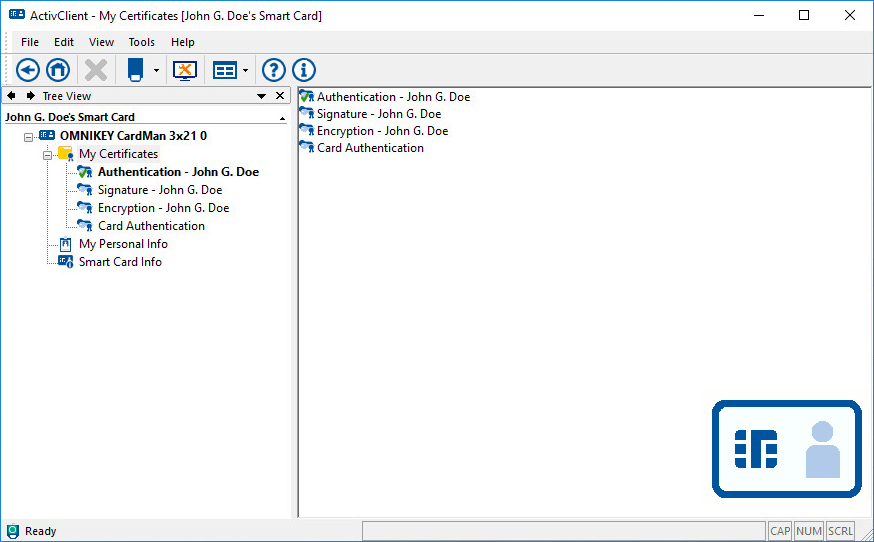Open Help via question mark icon
This screenshot has height=542, width=874.
click(x=273, y=70)
